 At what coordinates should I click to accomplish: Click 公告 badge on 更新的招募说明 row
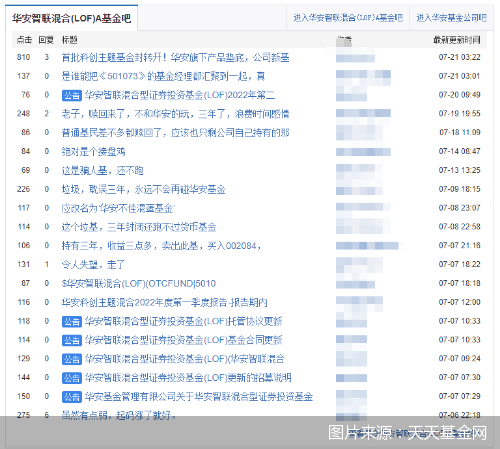pyautogui.click(x=72, y=378)
